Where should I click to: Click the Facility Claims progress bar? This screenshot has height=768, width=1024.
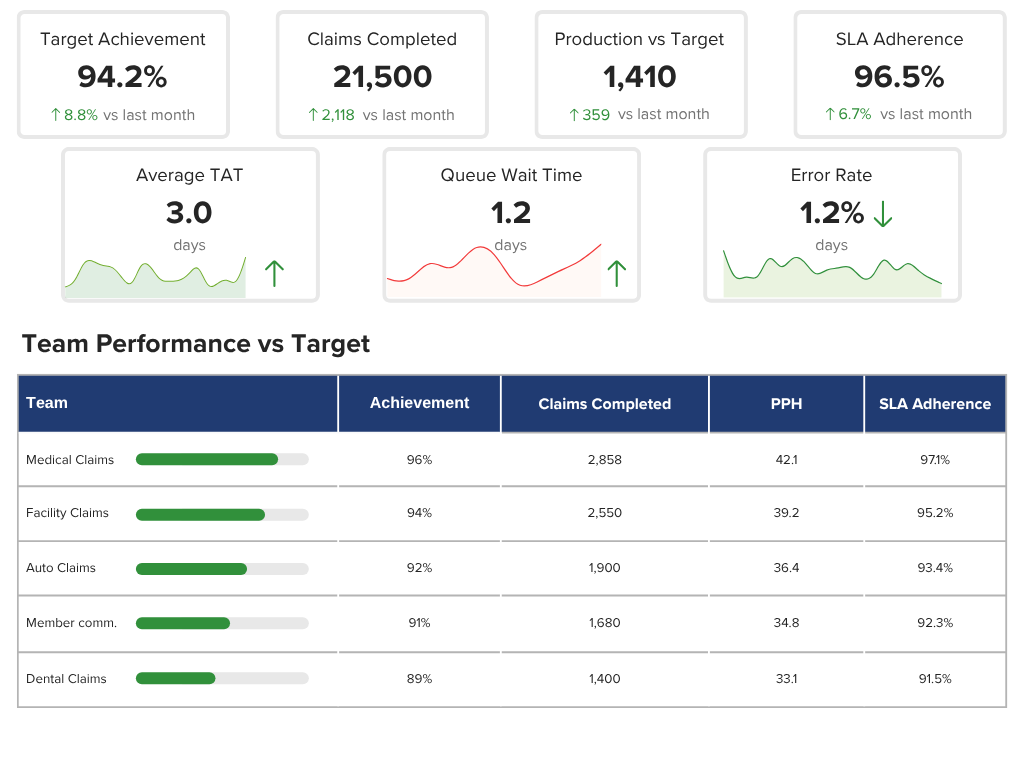click(x=222, y=515)
